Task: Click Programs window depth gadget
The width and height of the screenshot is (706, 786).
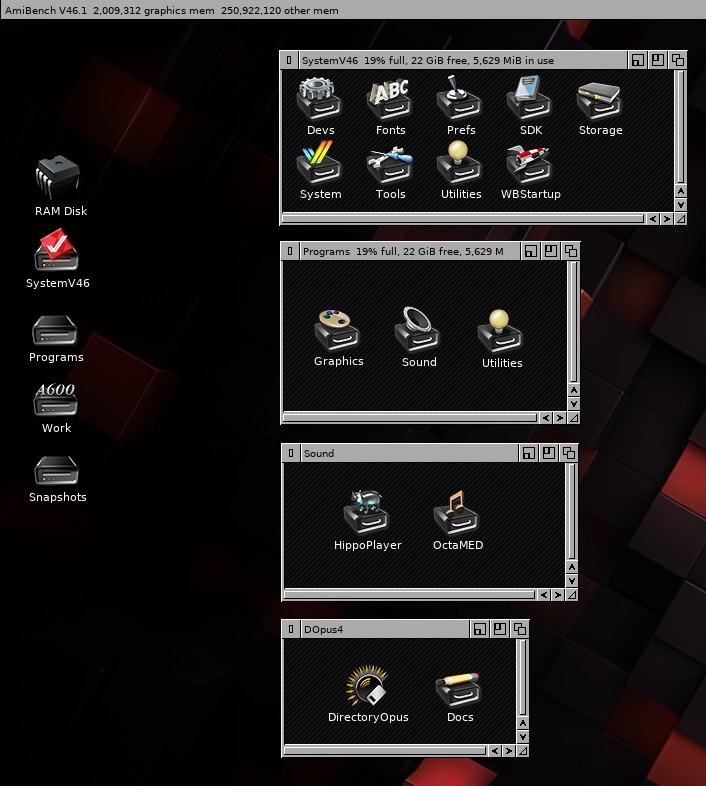Action: coord(570,251)
